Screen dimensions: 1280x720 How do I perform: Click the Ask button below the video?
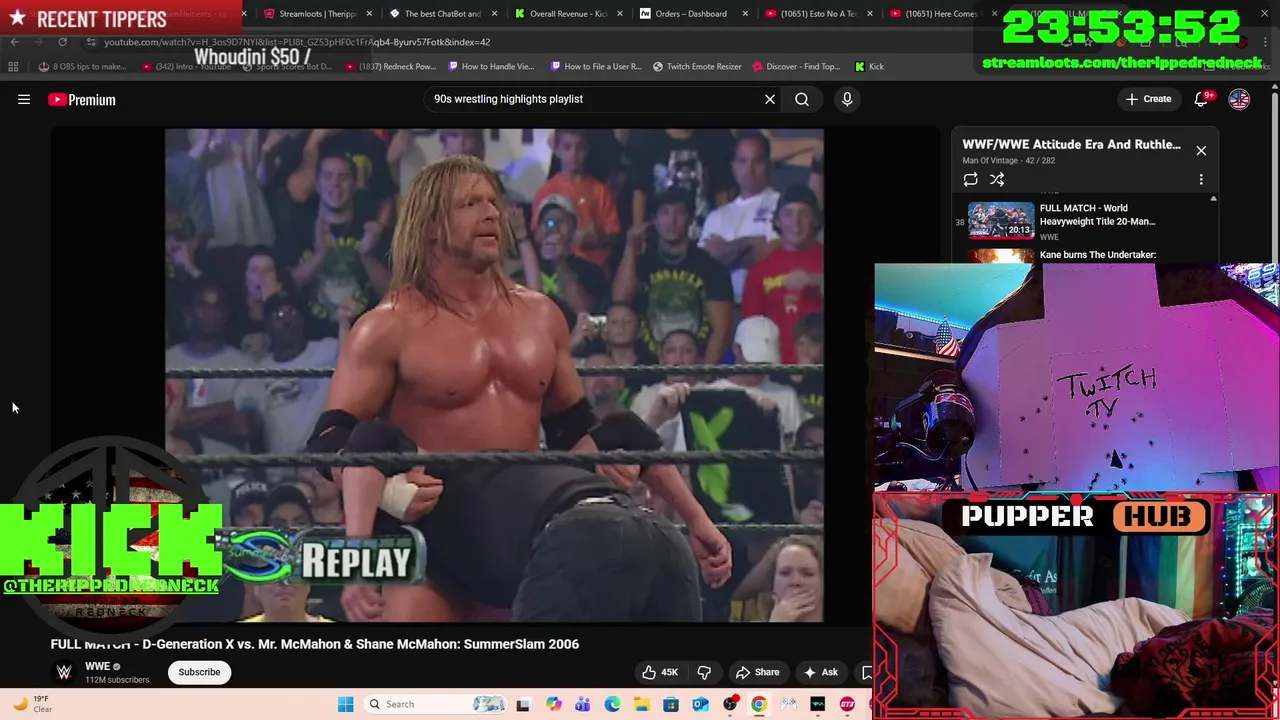pyautogui.click(x=820, y=672)
